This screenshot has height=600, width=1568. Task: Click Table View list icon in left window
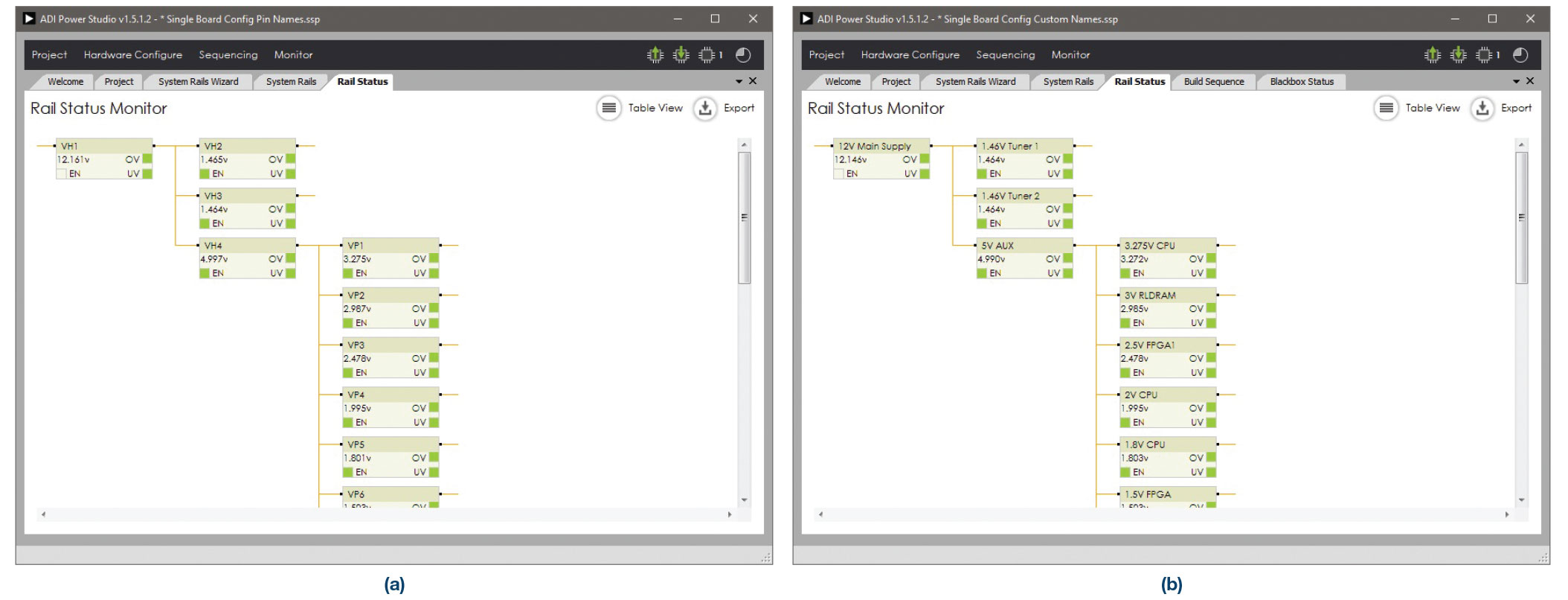click(608, 108)
